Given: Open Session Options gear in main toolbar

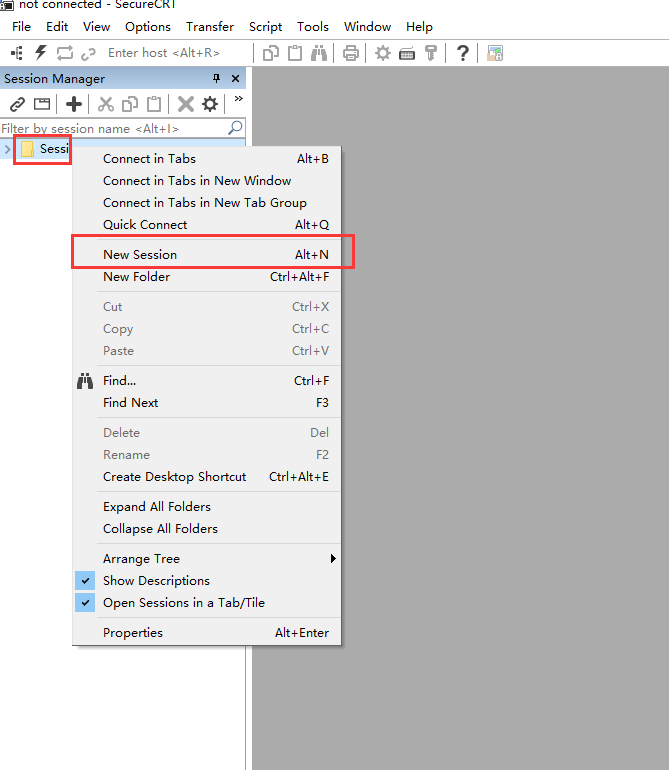Looking at the screenshot, I should pos(383,53).
